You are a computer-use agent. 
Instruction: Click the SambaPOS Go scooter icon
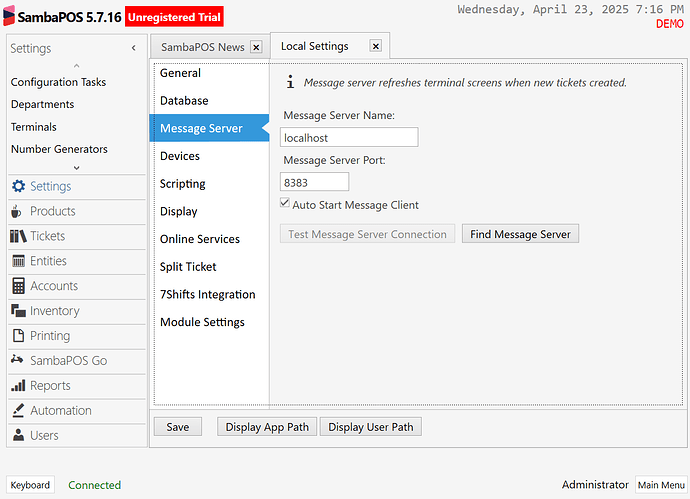pos(17,360)
